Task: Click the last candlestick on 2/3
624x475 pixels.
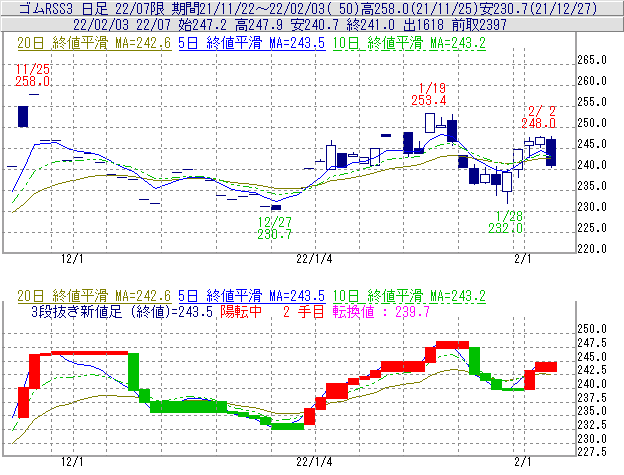Action: coord(551,152)
